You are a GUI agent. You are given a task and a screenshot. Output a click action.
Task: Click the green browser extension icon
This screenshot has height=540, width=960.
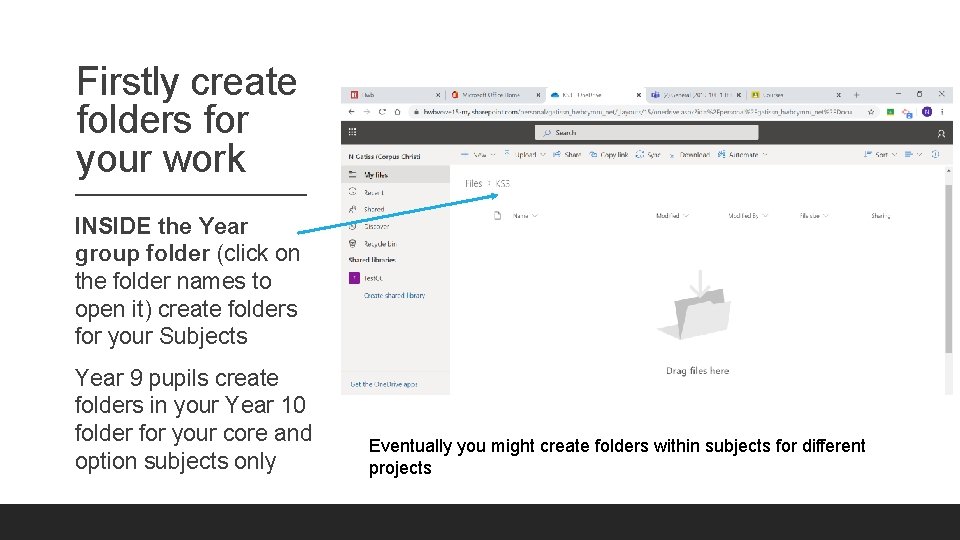(x=890, y=111)
